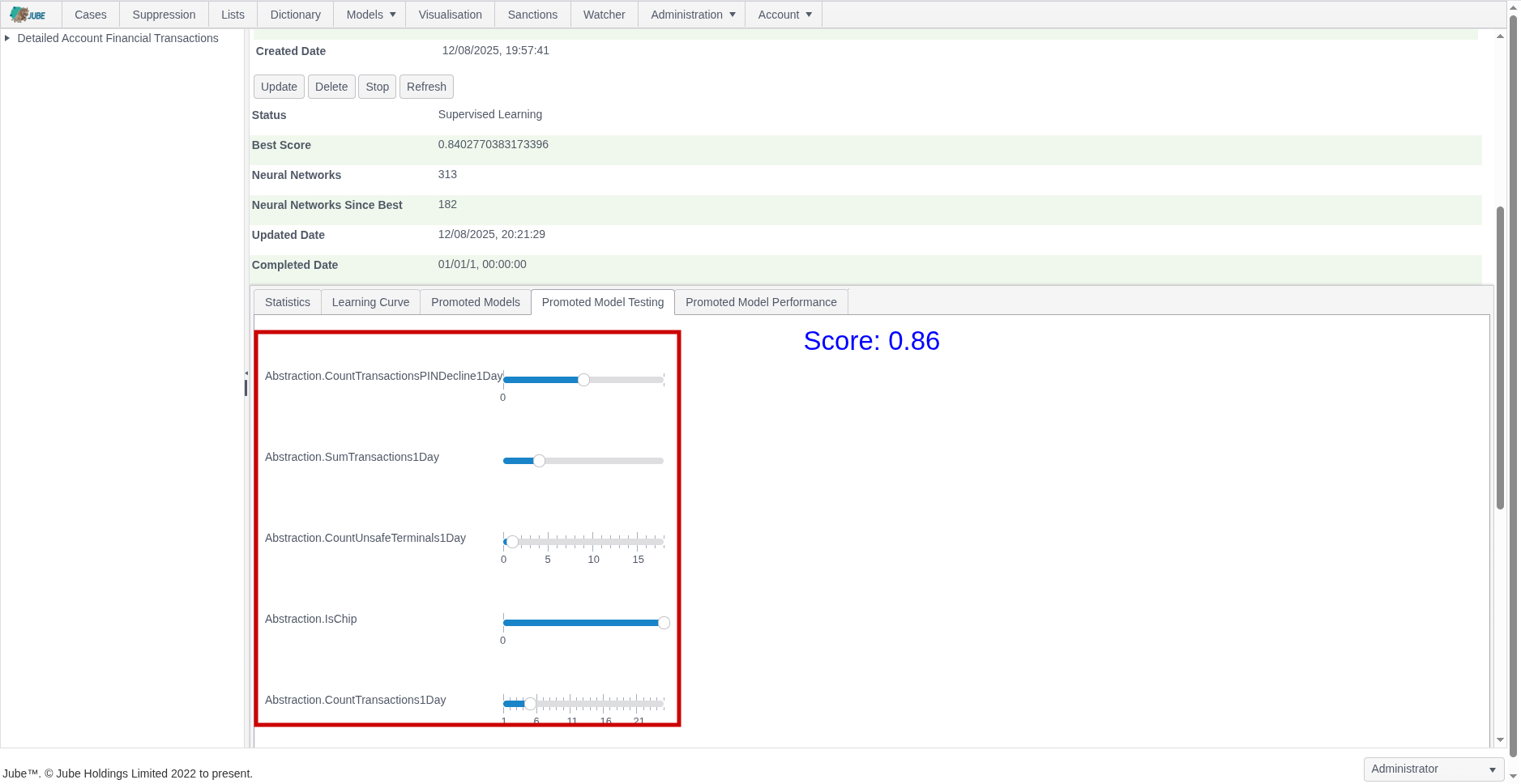Open Visualisation from the menu bar
This screenshot has height=784, width=1521.
pos(451,15)
